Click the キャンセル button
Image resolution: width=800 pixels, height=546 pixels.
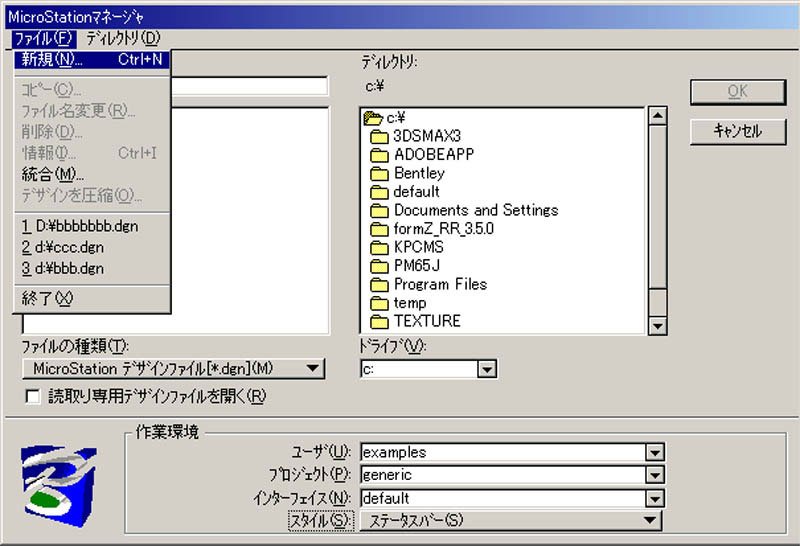(738, 132)
